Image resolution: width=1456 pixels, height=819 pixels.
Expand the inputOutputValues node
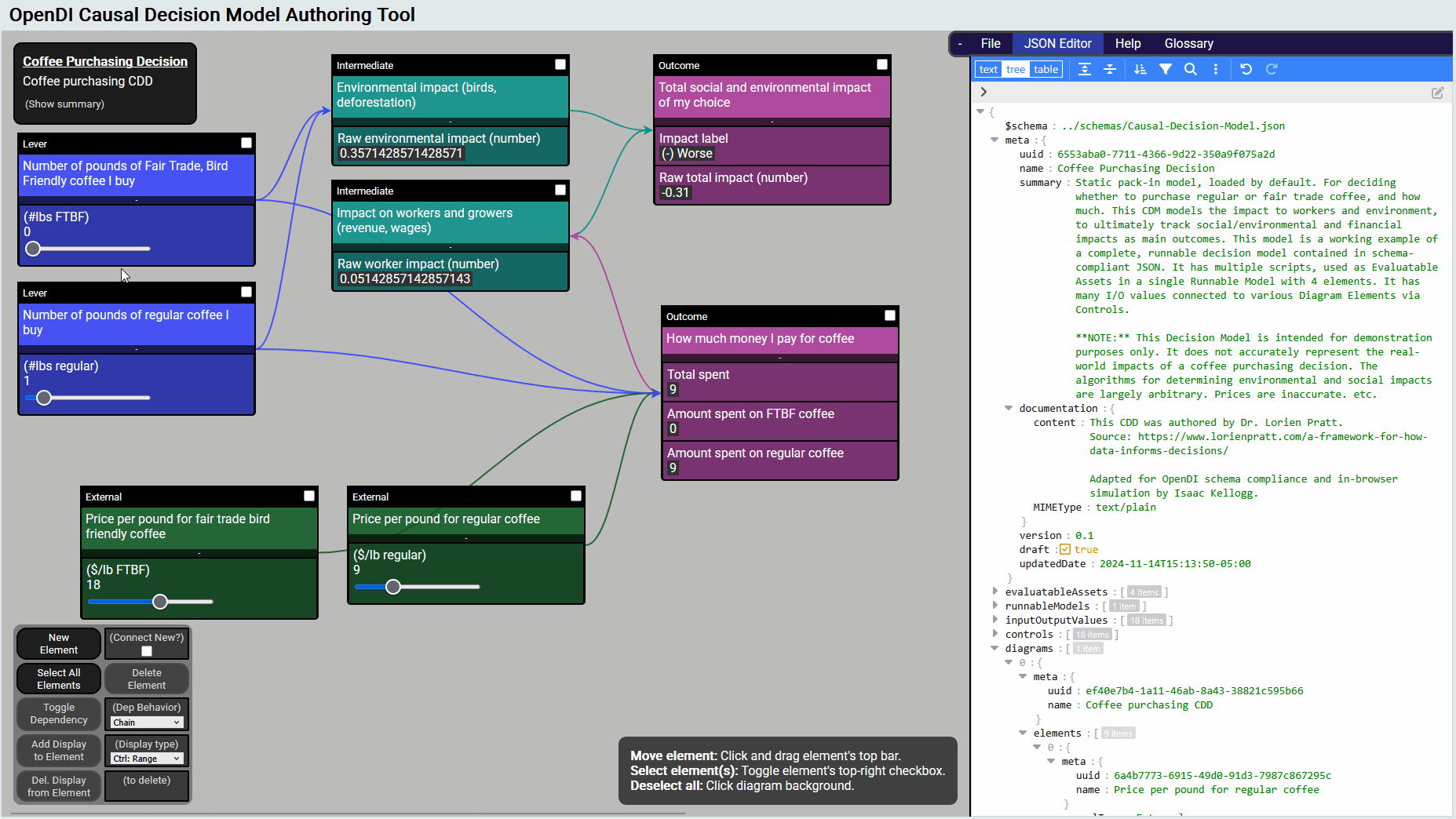tap(995, 620)
